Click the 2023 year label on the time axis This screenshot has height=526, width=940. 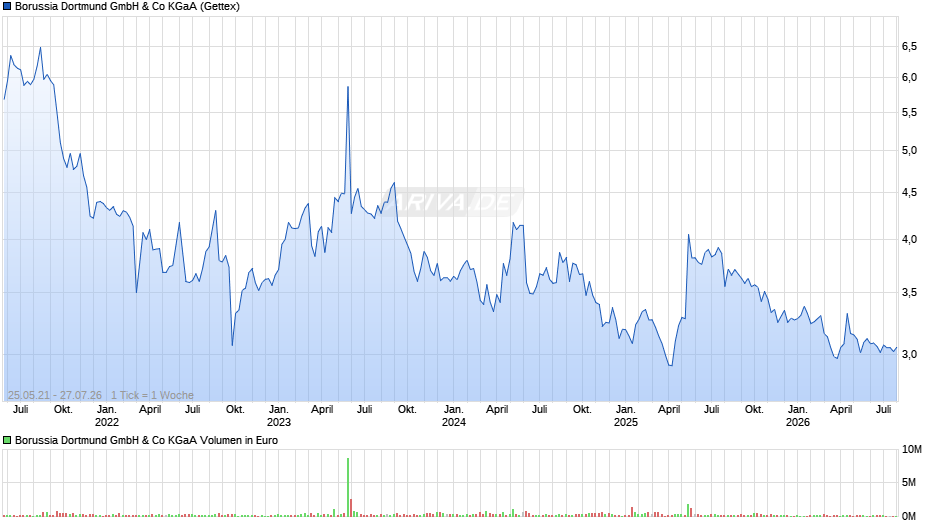(x=279, y=422)
